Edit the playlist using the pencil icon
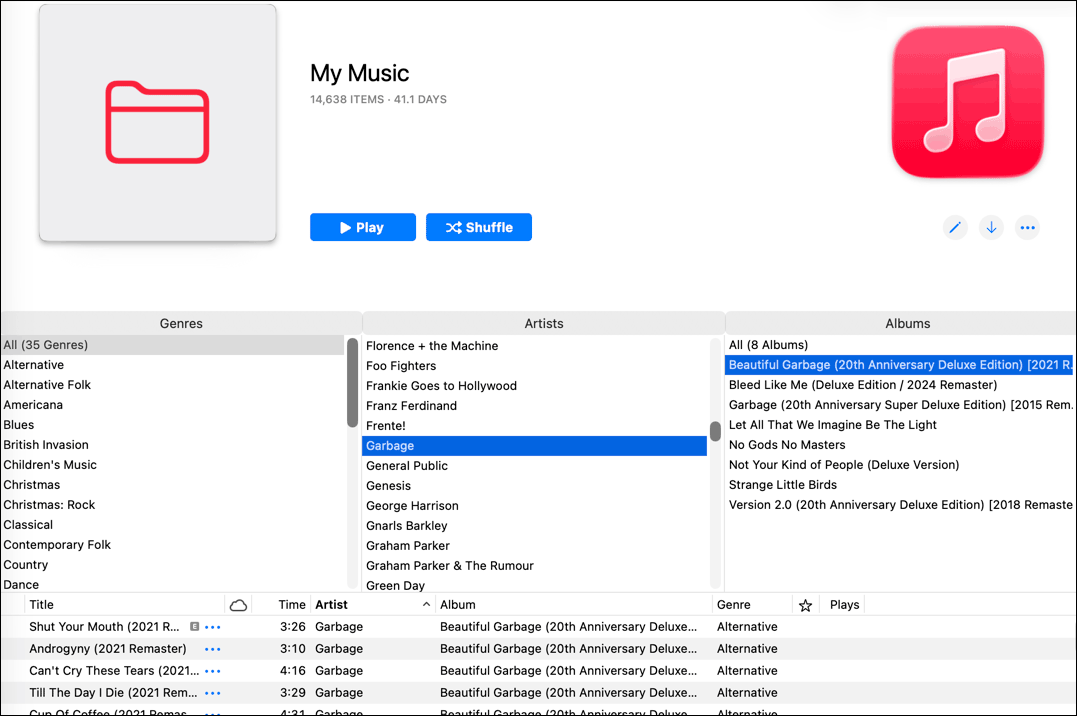The height and width of the screenshot is (716, 1077). [x=954, y=227]
